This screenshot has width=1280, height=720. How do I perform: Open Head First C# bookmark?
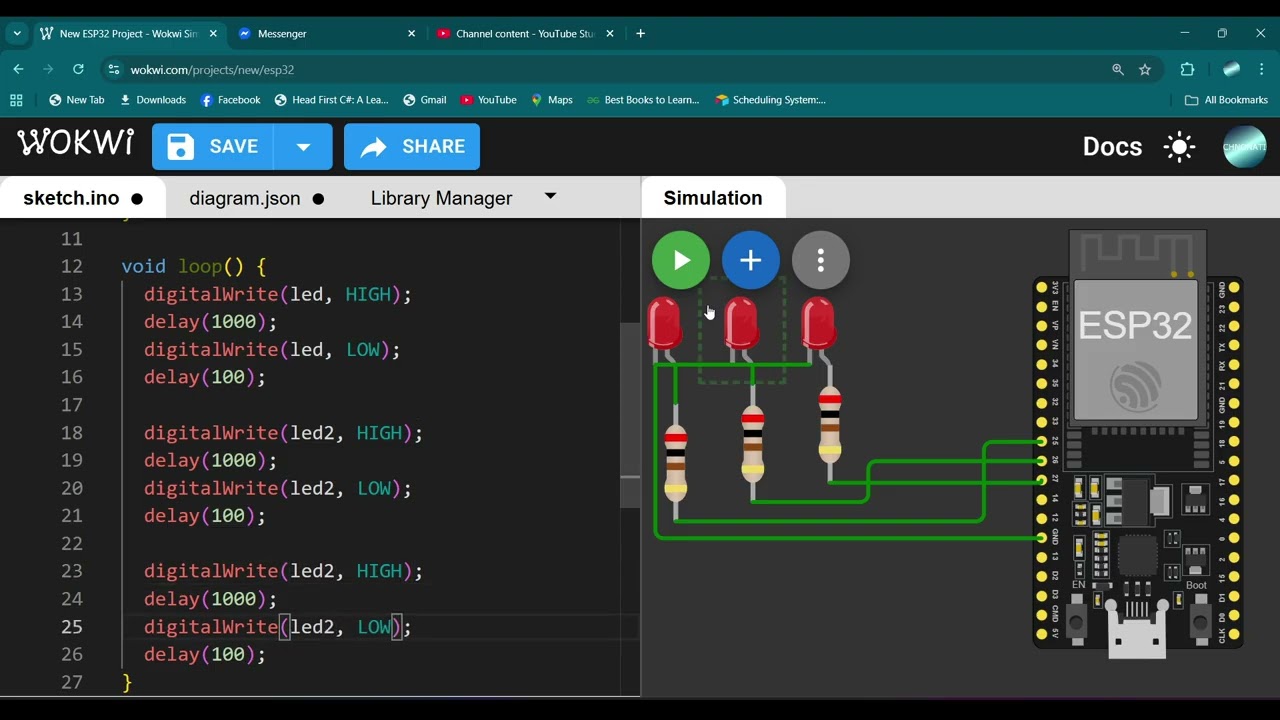click(331, 100)
